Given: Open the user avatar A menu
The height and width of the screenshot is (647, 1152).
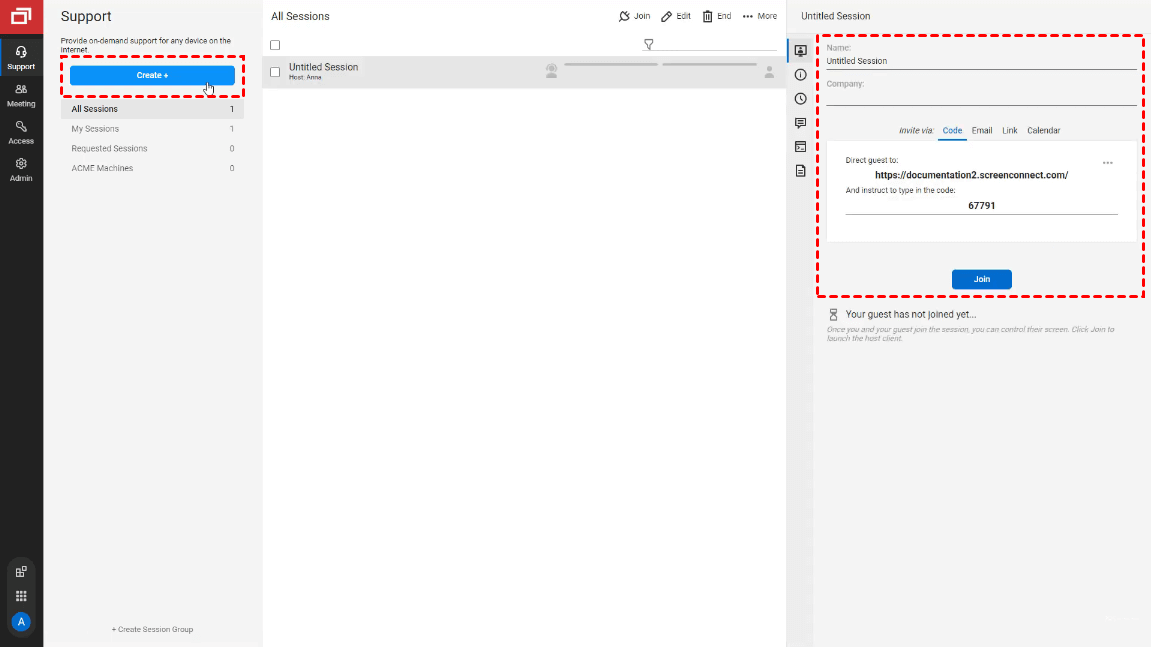Looking at the screenshot, I should tap(21, 622).
